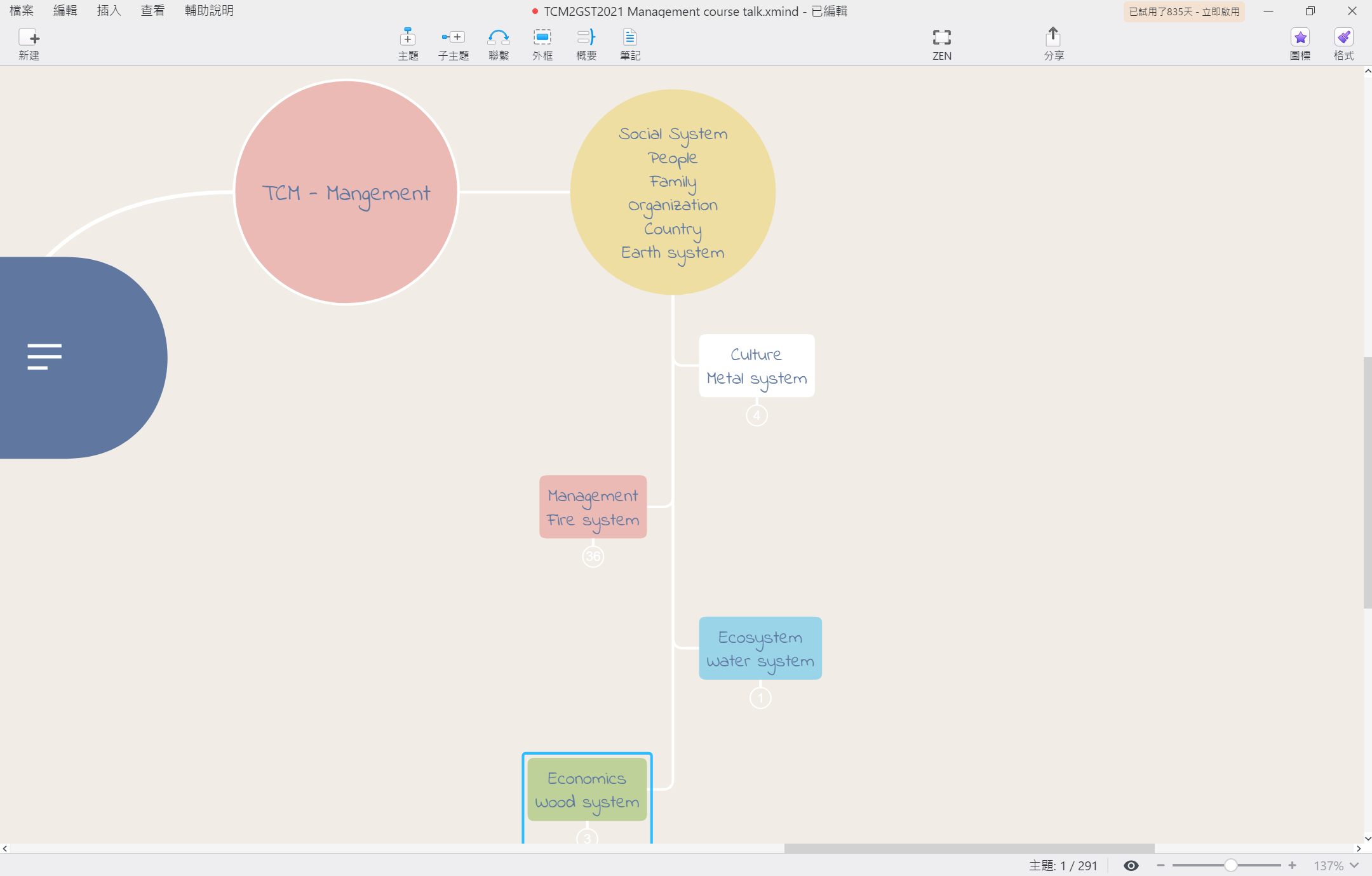Select the Economics wood system topic
This screenshot has width=1372, height=876.
click(587, 790)
